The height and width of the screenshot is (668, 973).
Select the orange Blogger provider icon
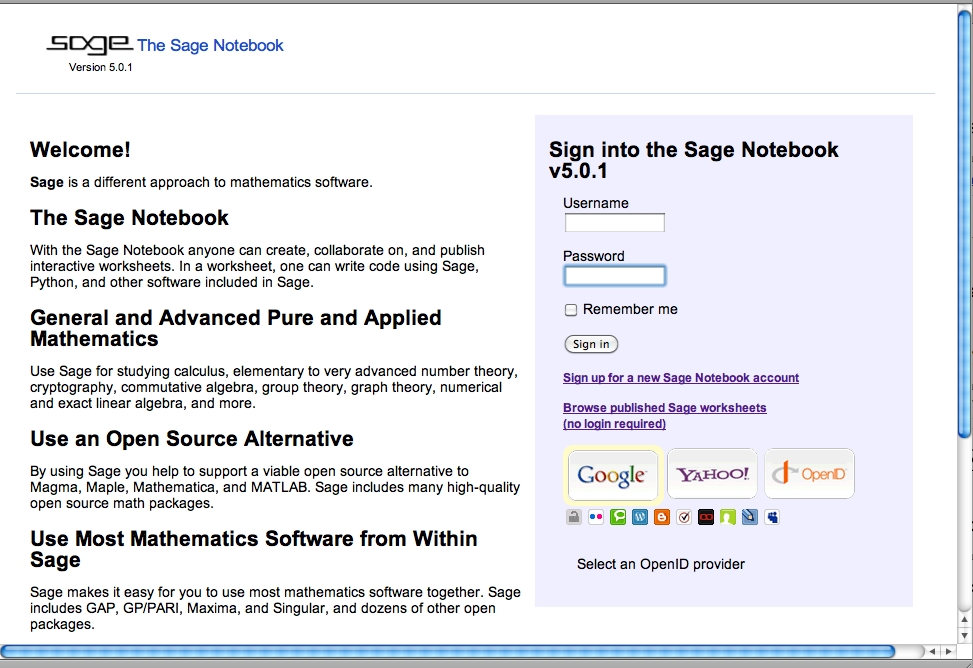[x=662, y=517]
